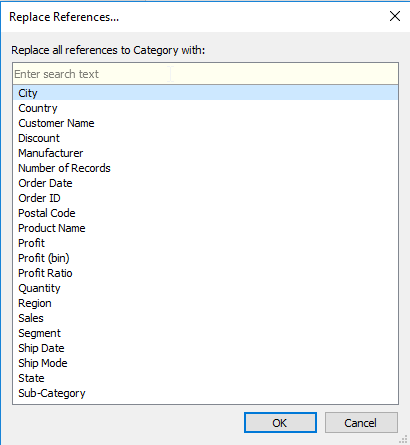
Task: Pick Sub-Category from the list
Action: tap(205, 393)
